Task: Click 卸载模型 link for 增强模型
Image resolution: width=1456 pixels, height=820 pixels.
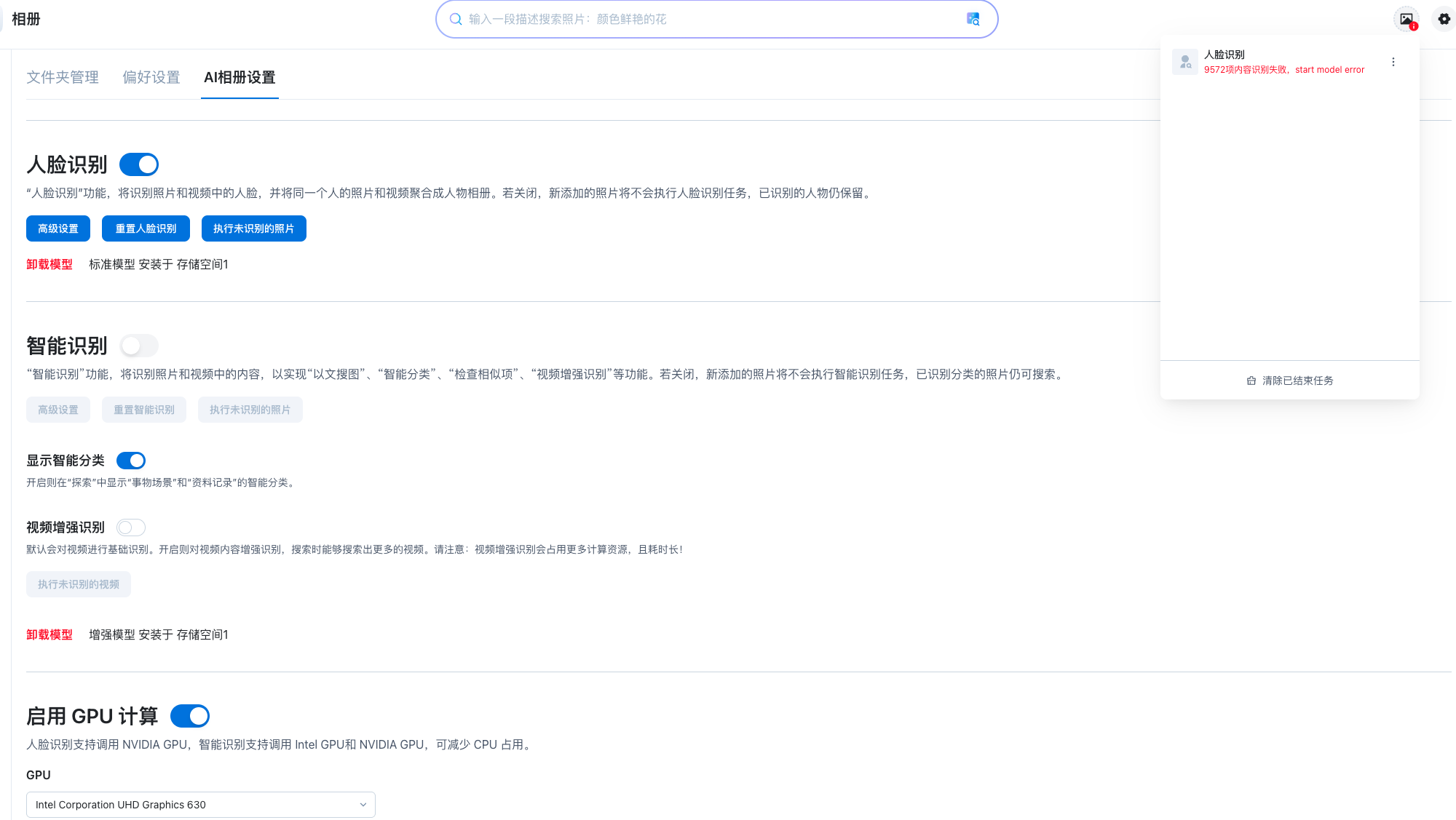Action: (x=50, y=634)
